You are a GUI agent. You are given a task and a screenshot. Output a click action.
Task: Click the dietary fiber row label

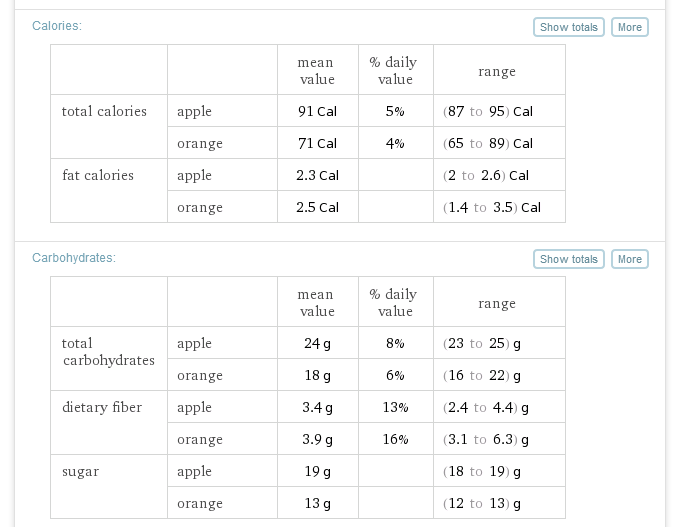(102, 407)
